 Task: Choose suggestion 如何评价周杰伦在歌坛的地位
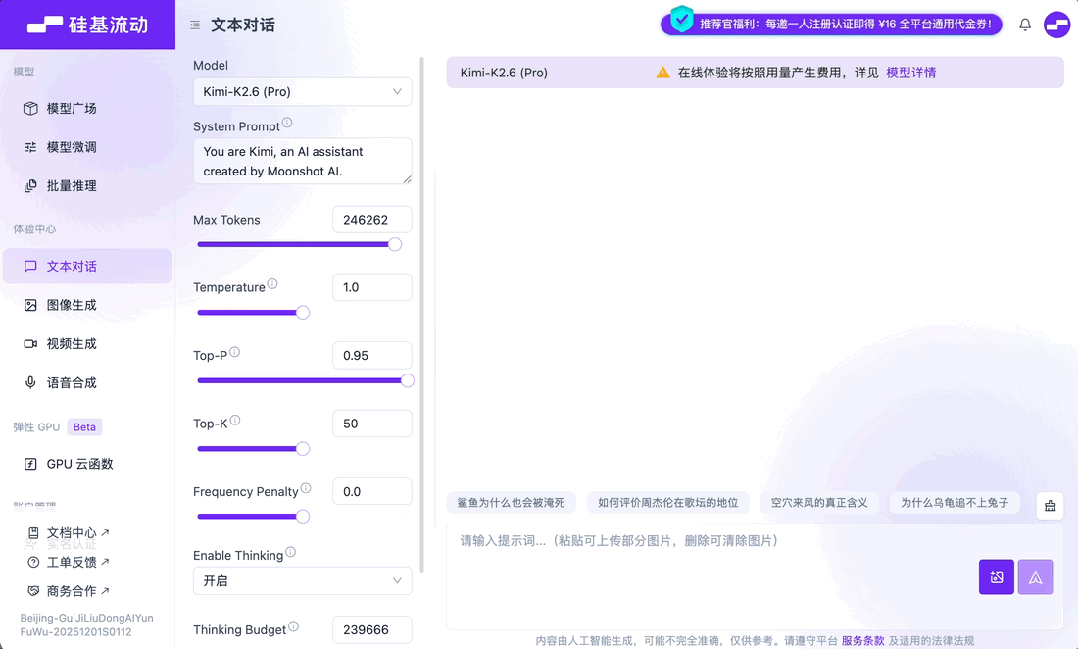(668, 503)
